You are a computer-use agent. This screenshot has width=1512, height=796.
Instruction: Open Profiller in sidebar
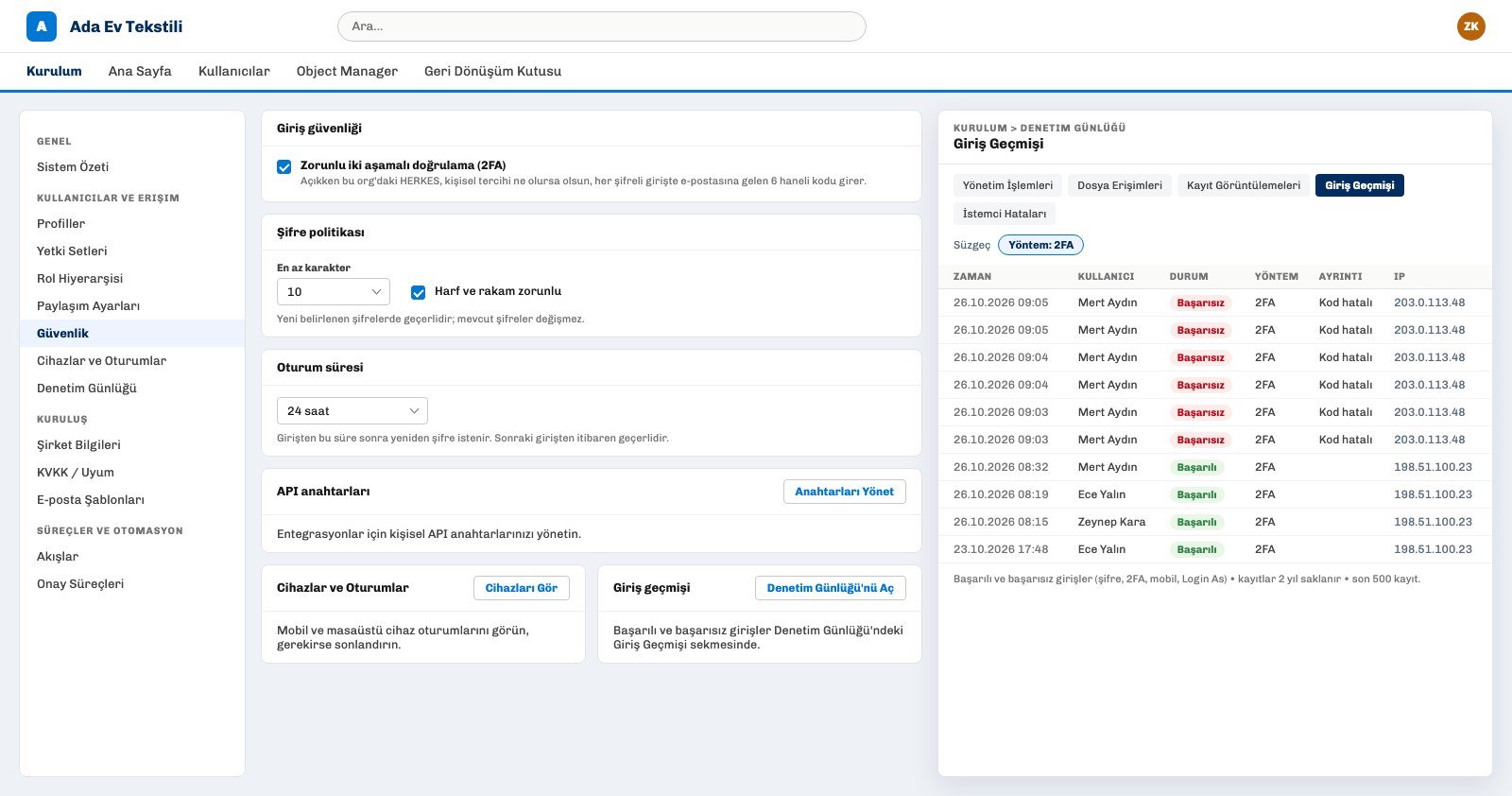tap(132, 224)
